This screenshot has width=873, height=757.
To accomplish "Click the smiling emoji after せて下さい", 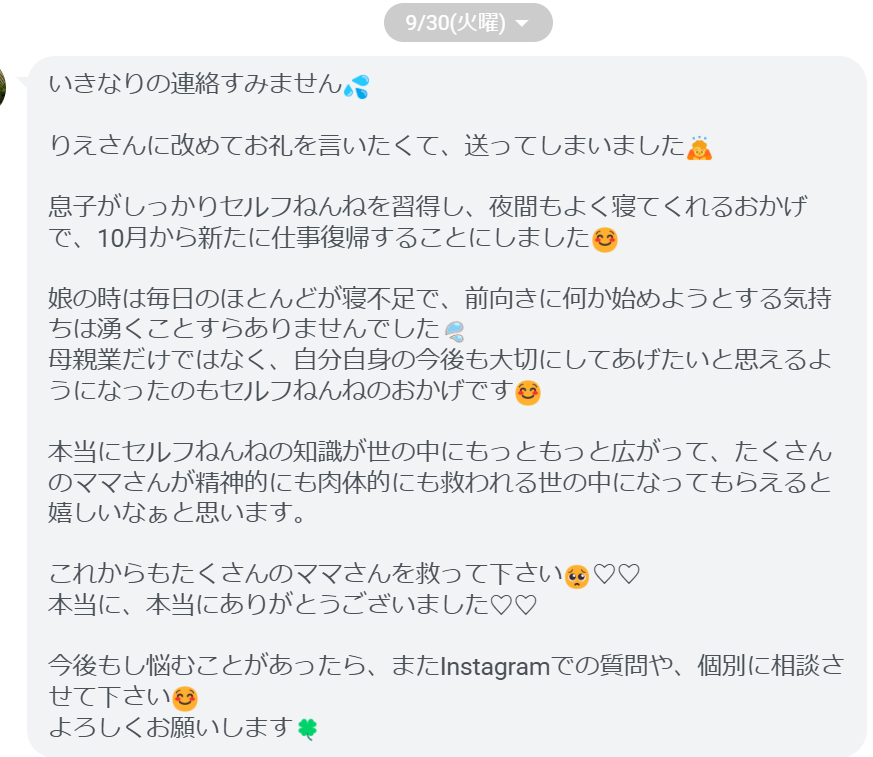I will click(x=185, y=699).
